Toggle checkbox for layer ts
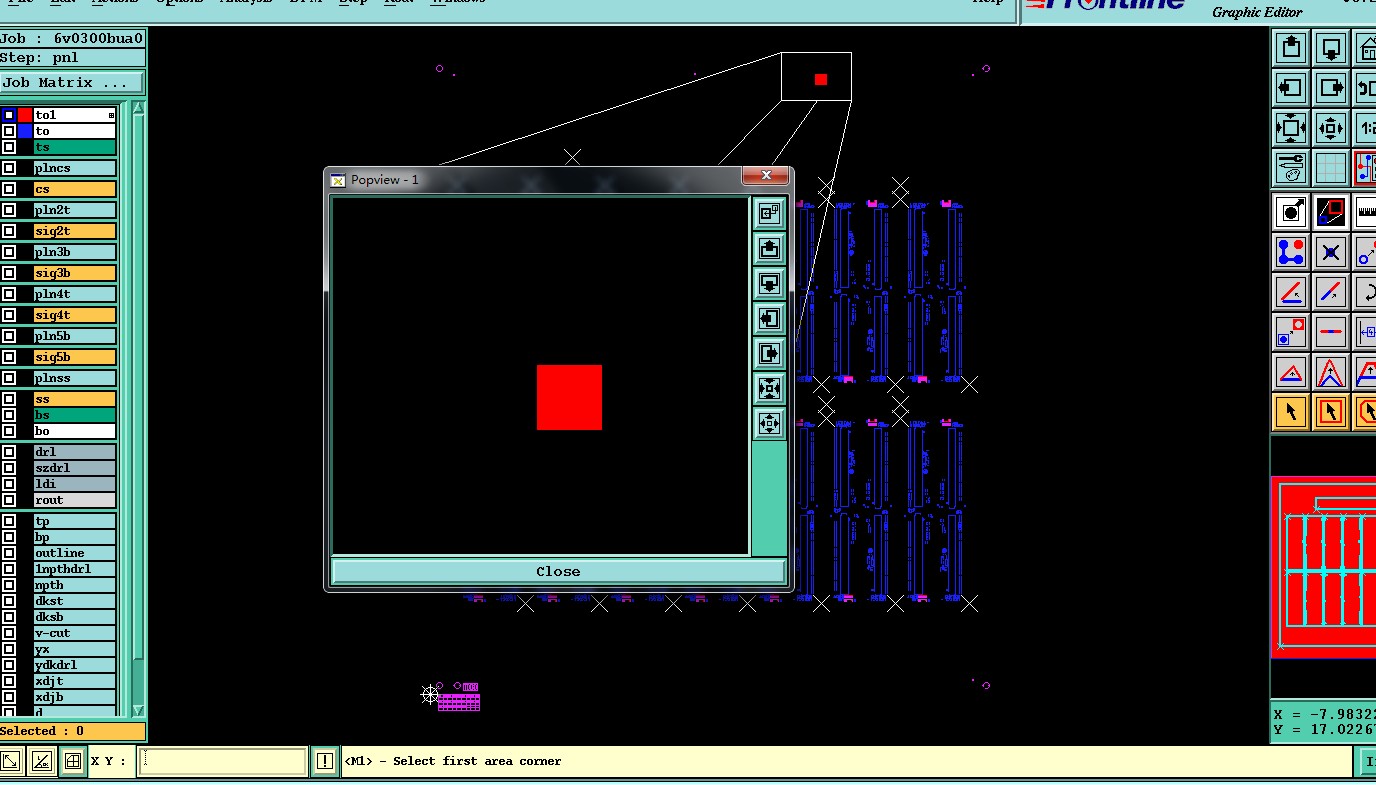This screenshot has width=1376, height=785. pyautogui.click(x=9, y=147)
